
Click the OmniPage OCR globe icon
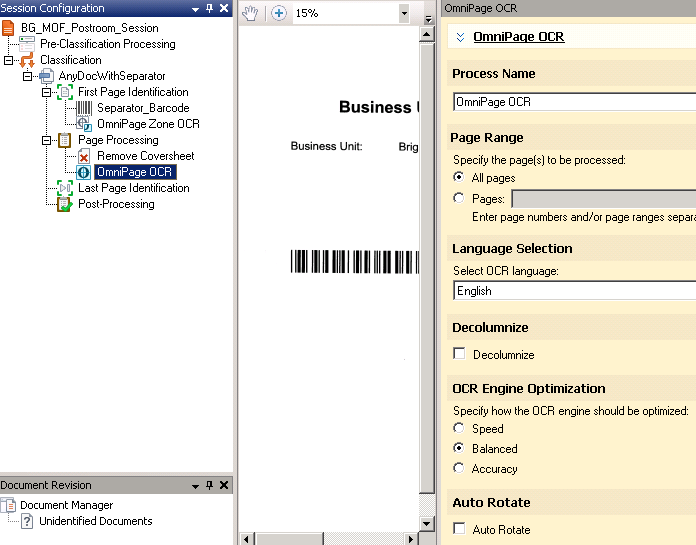point(84,172)
